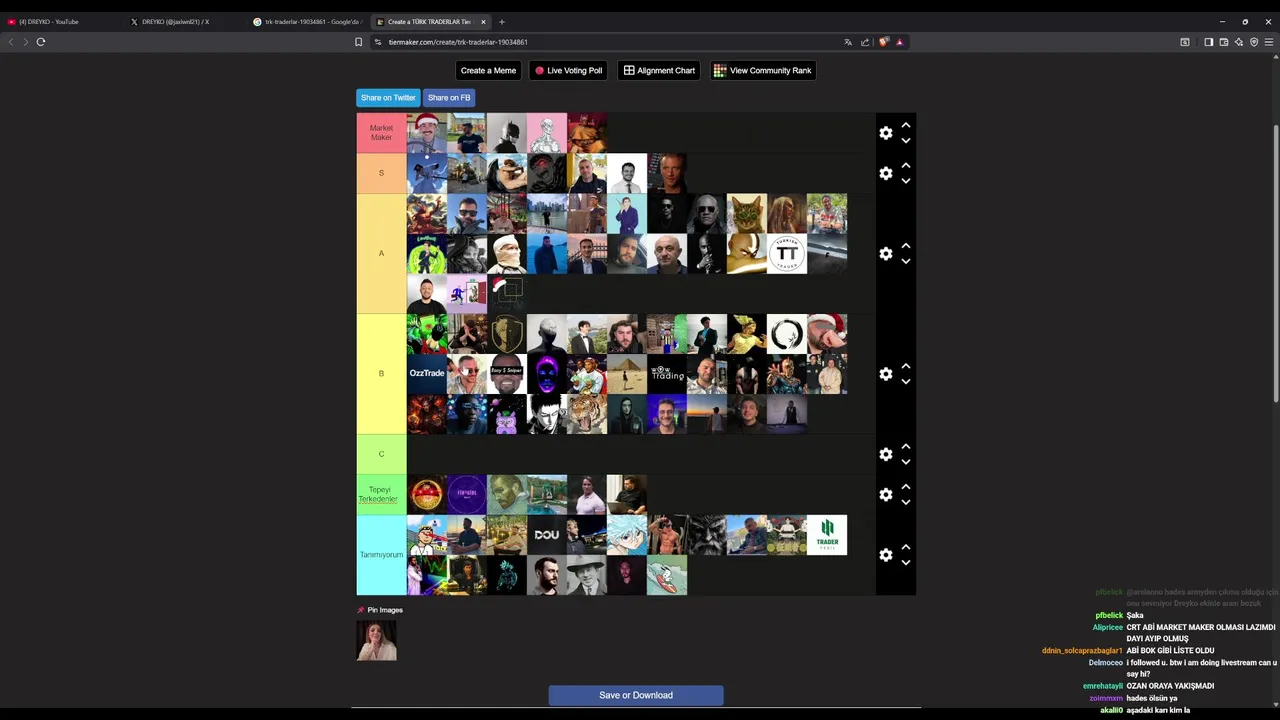View Community Rank page

point(763,70)
